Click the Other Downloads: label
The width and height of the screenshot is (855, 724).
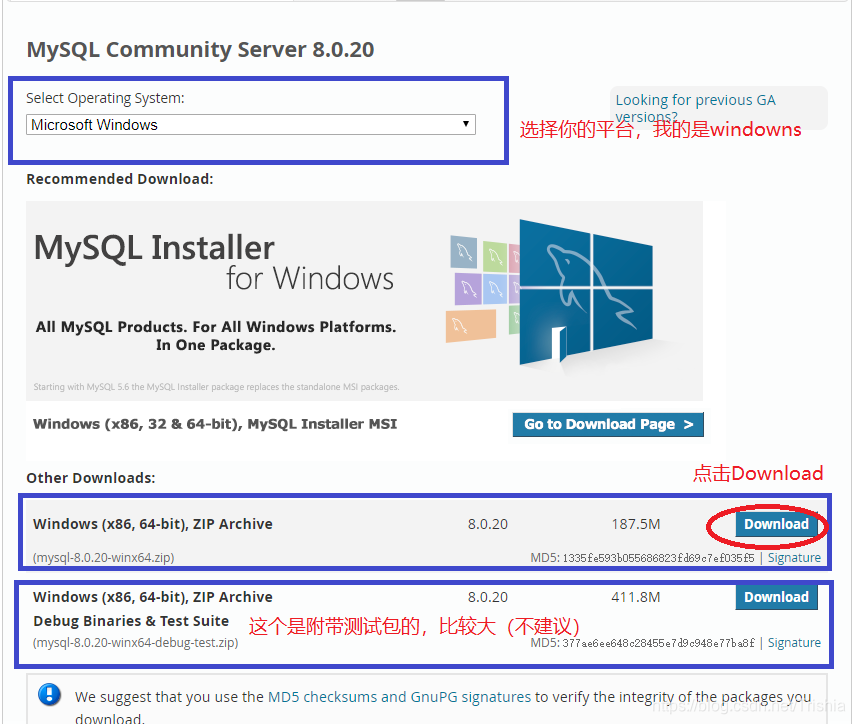pyautogui.click(x=91, y=478)
